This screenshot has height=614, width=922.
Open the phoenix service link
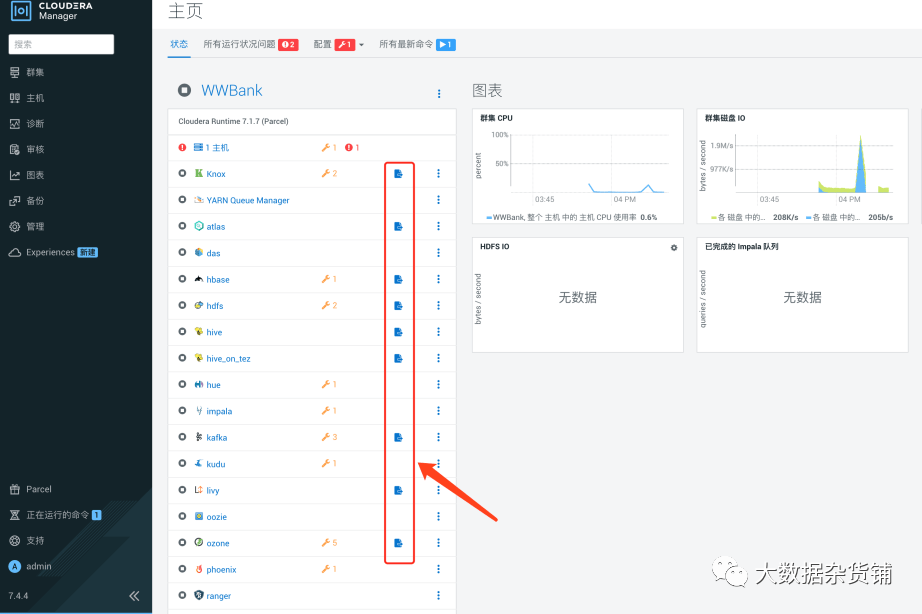(x=221, y=569)
